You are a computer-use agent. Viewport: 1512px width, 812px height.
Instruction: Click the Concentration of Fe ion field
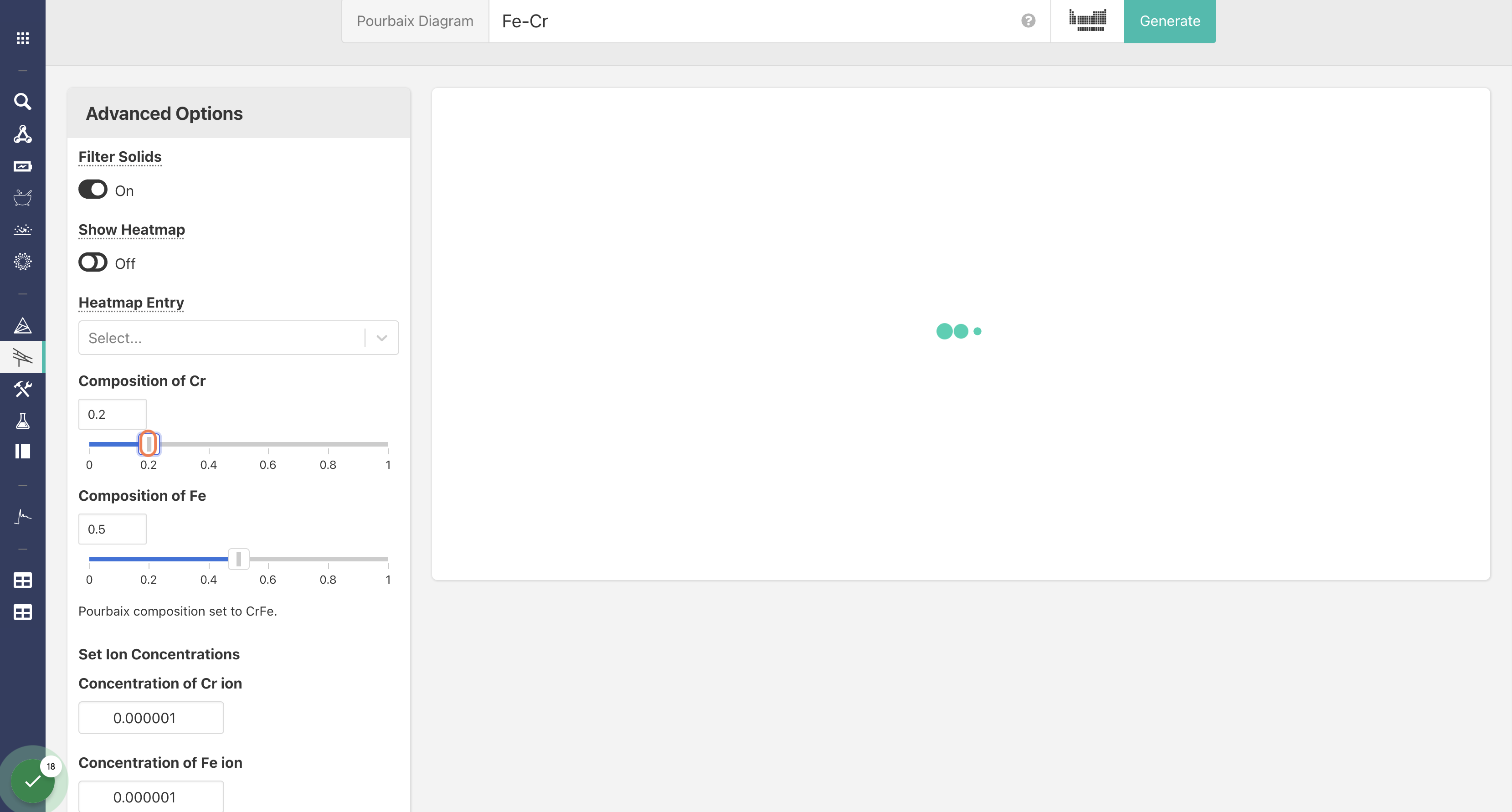click(x=151, y=797)
